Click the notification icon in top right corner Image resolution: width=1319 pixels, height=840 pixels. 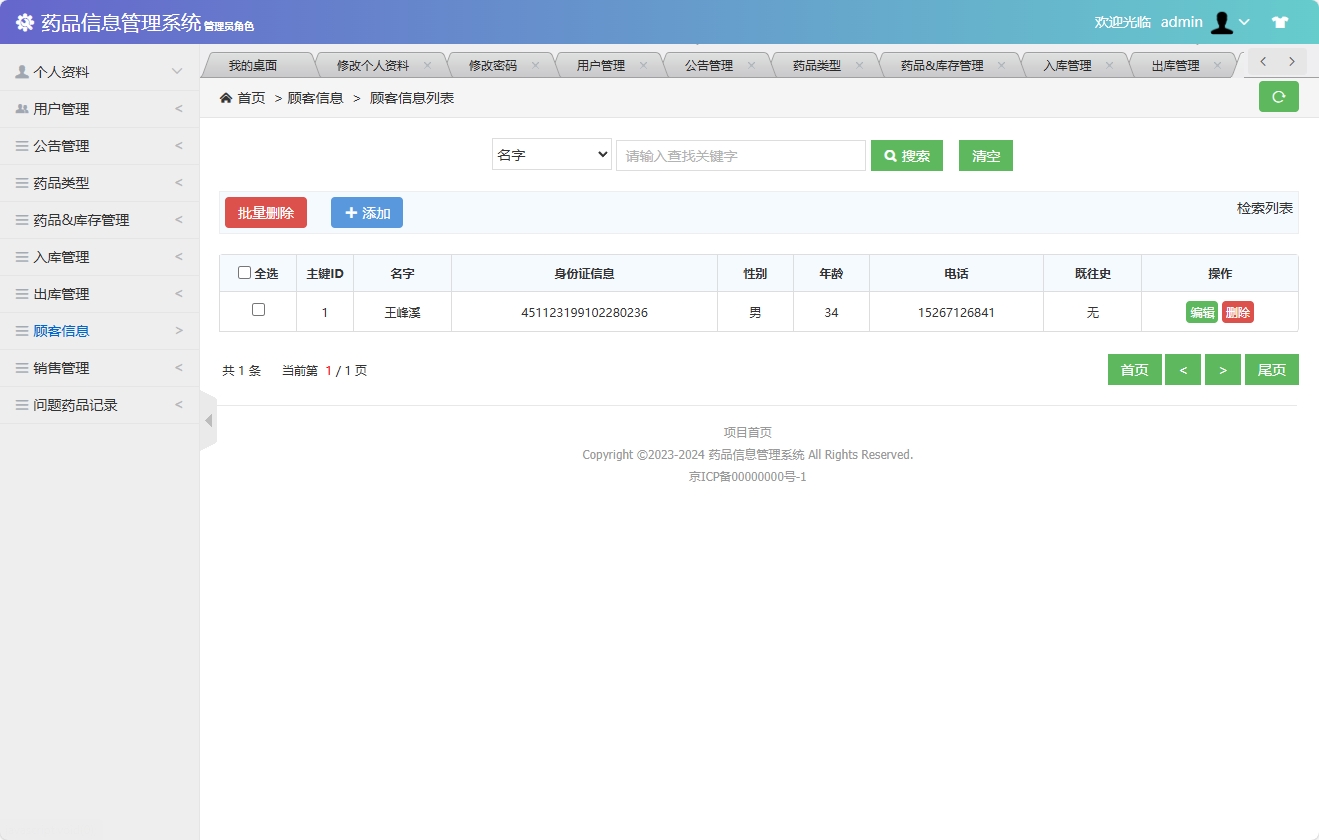(x=1280, y=21)
